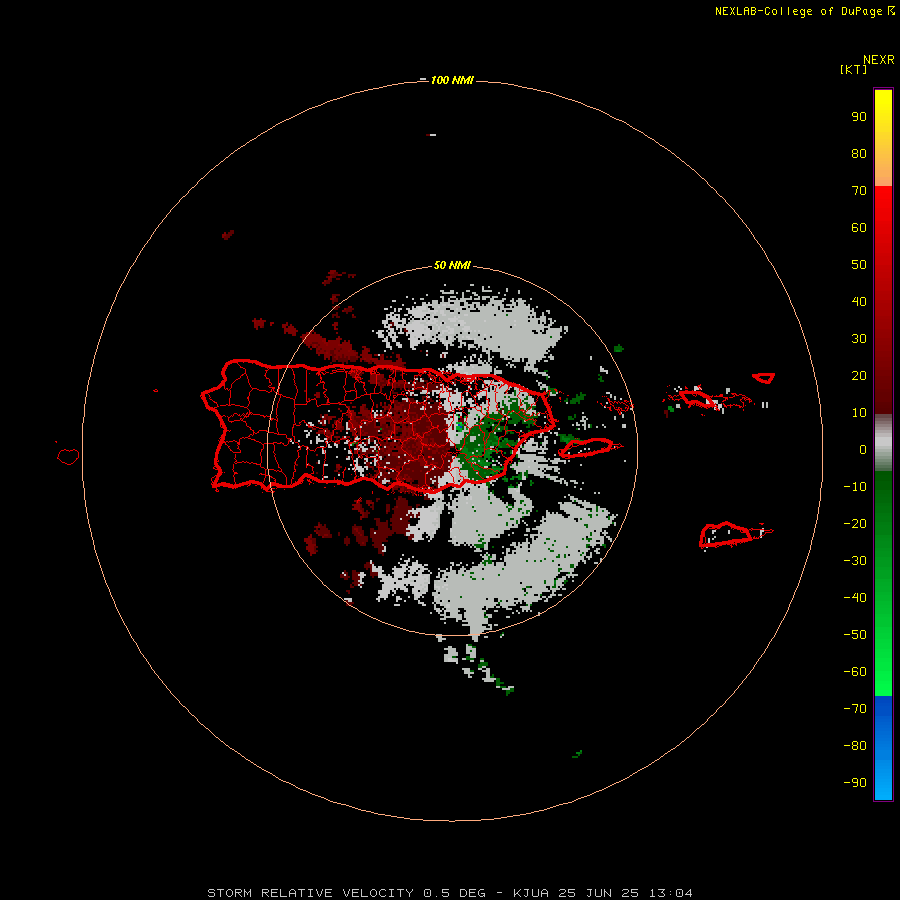900x900 pixels.
Task: Click the small Mona island outline at far west
Action: pos(68,456)
